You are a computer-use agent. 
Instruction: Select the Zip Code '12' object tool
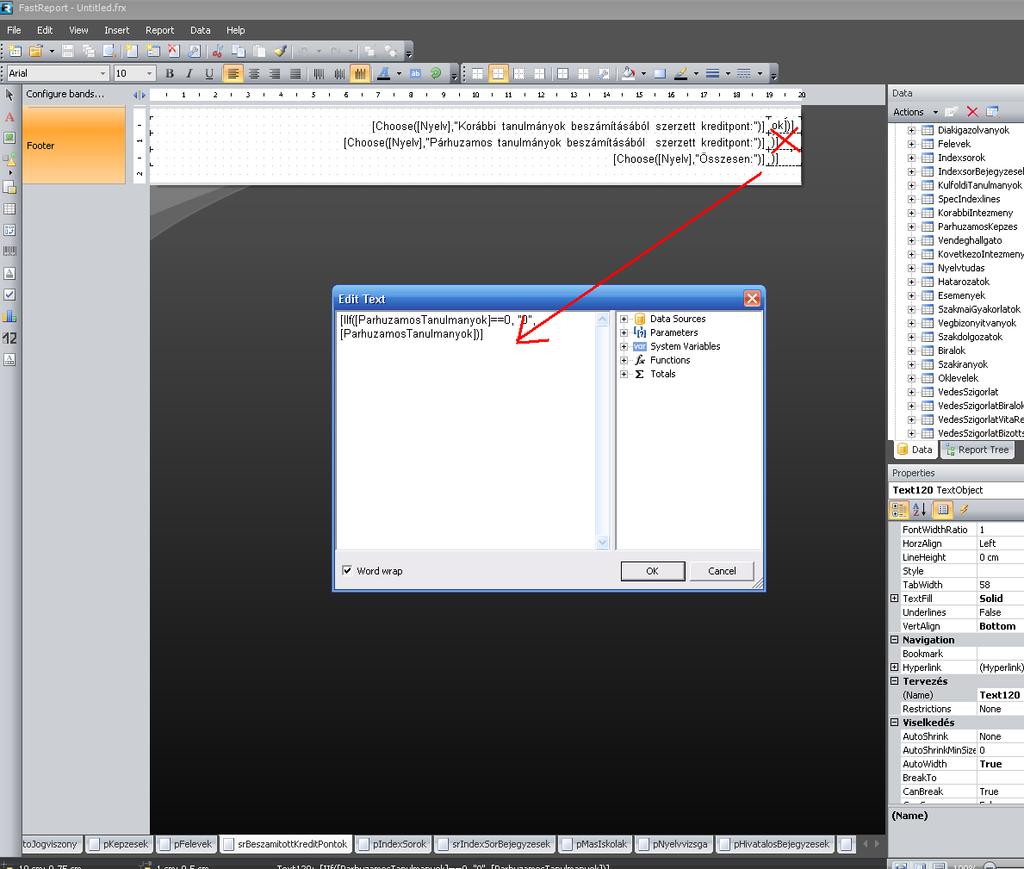(10, 338)
